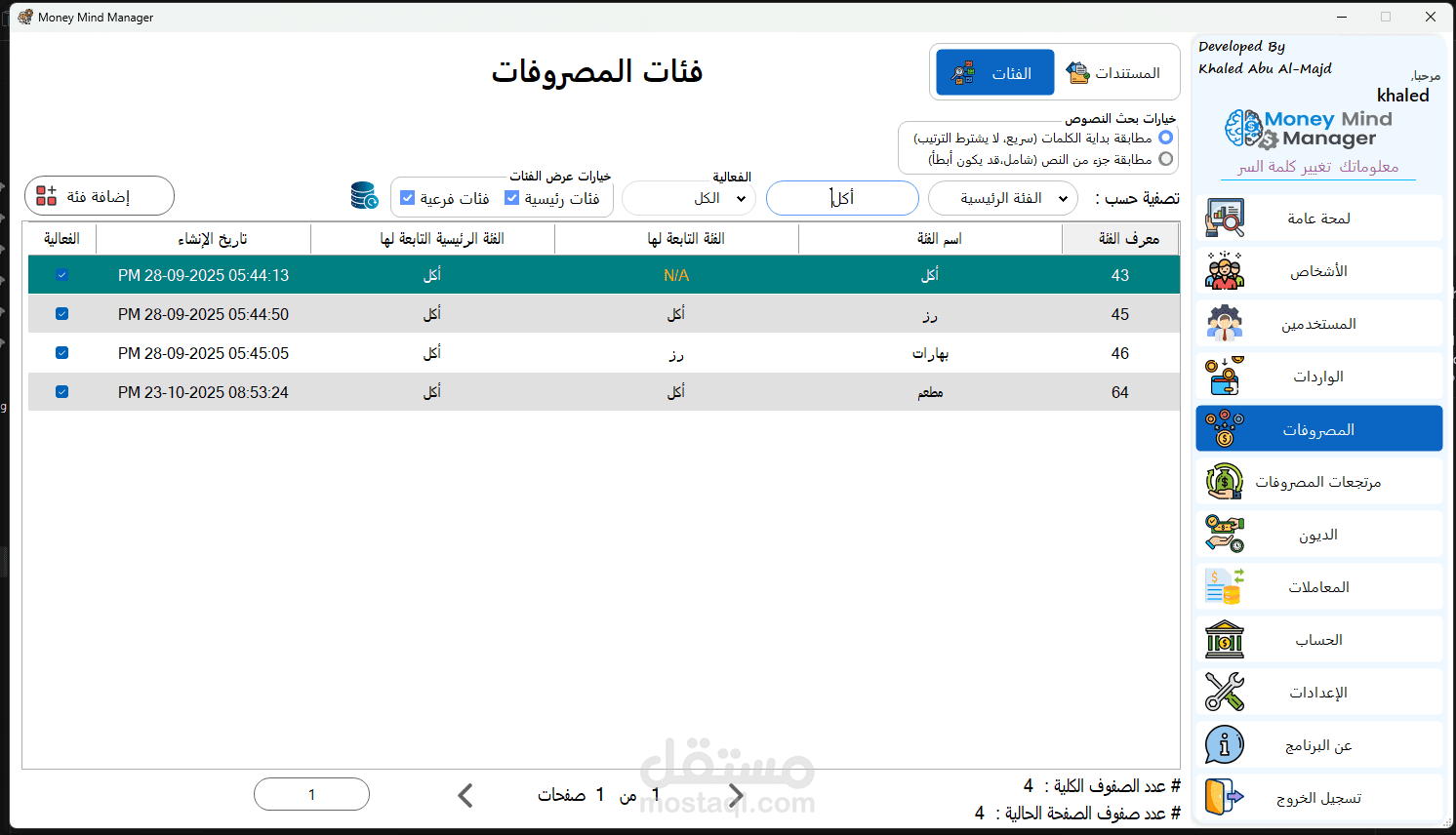This screenshot has width=1456, height=835.
Task: Toggle فئات فرعية checkbox
Action: 408,198
